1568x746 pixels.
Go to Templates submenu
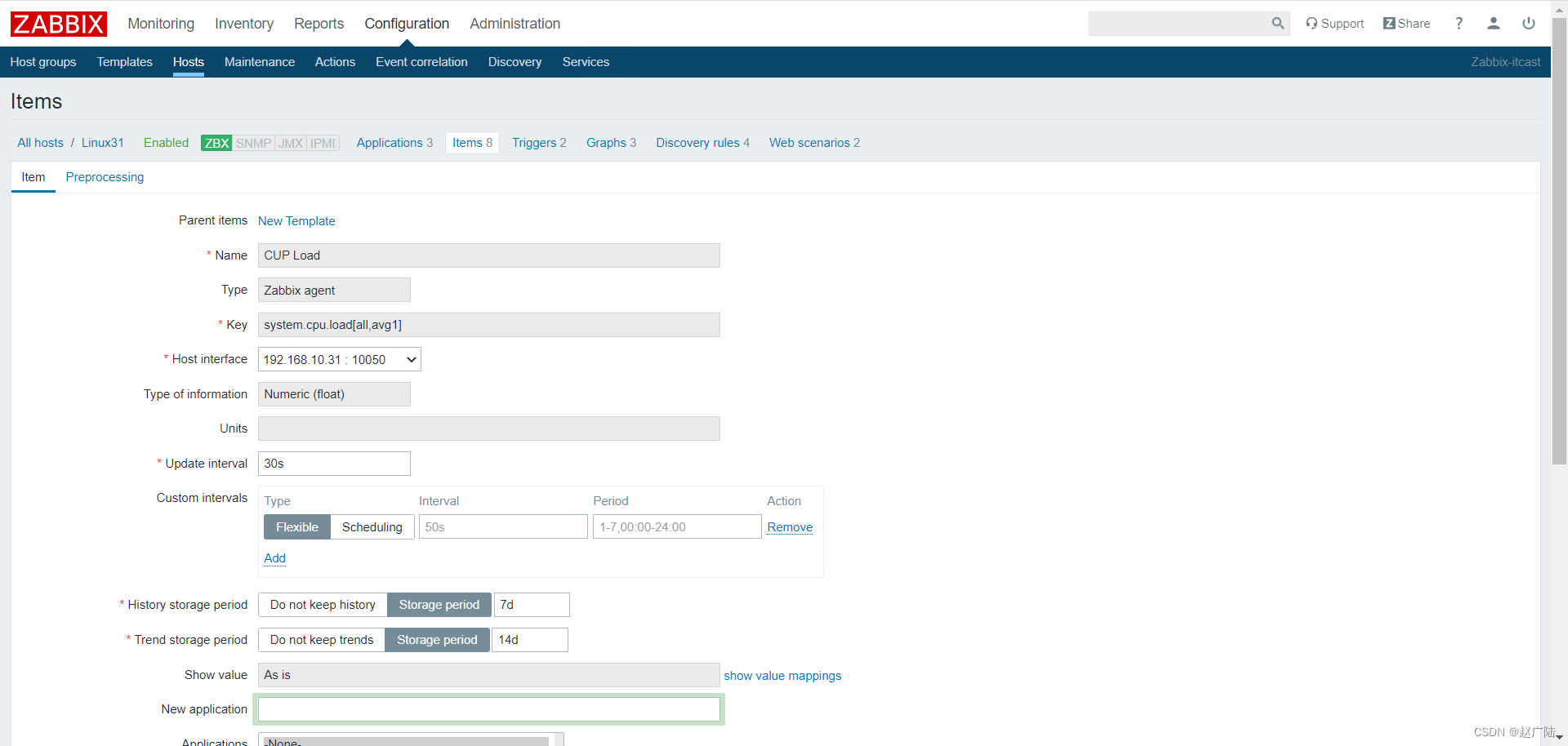click(x=125, y=62)
